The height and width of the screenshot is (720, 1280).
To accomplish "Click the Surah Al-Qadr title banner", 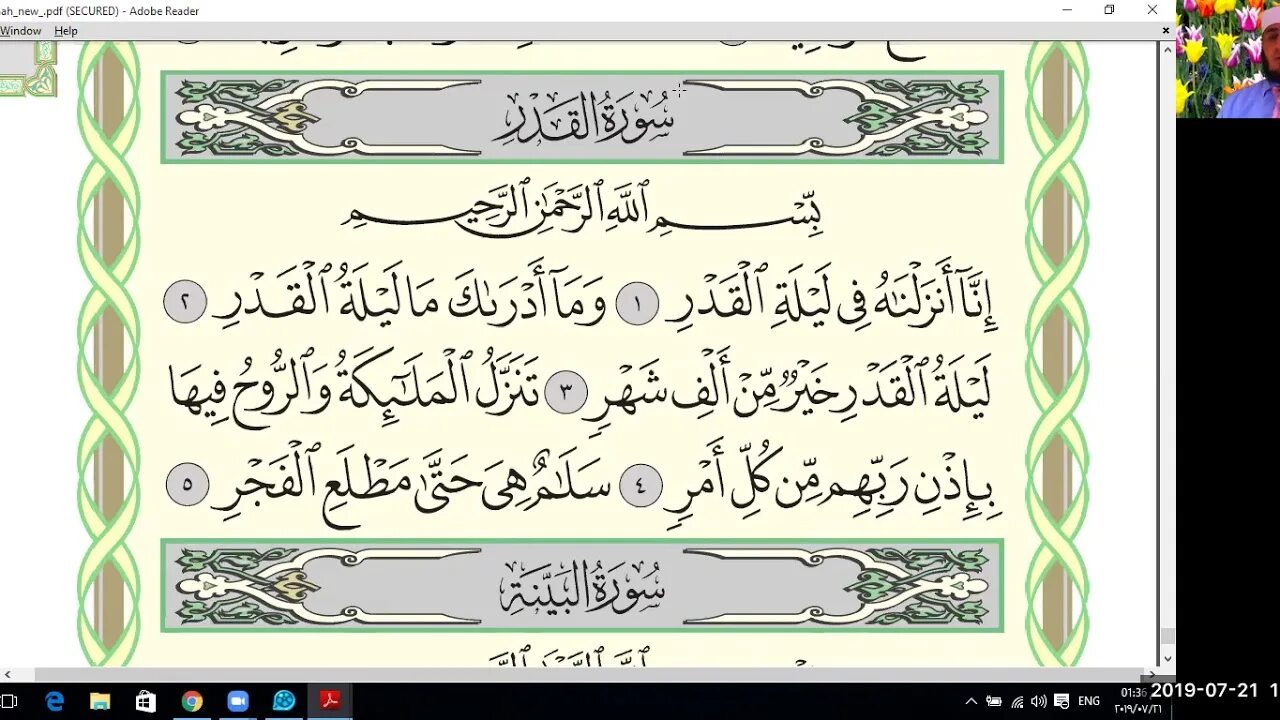I will pos(582,117).
